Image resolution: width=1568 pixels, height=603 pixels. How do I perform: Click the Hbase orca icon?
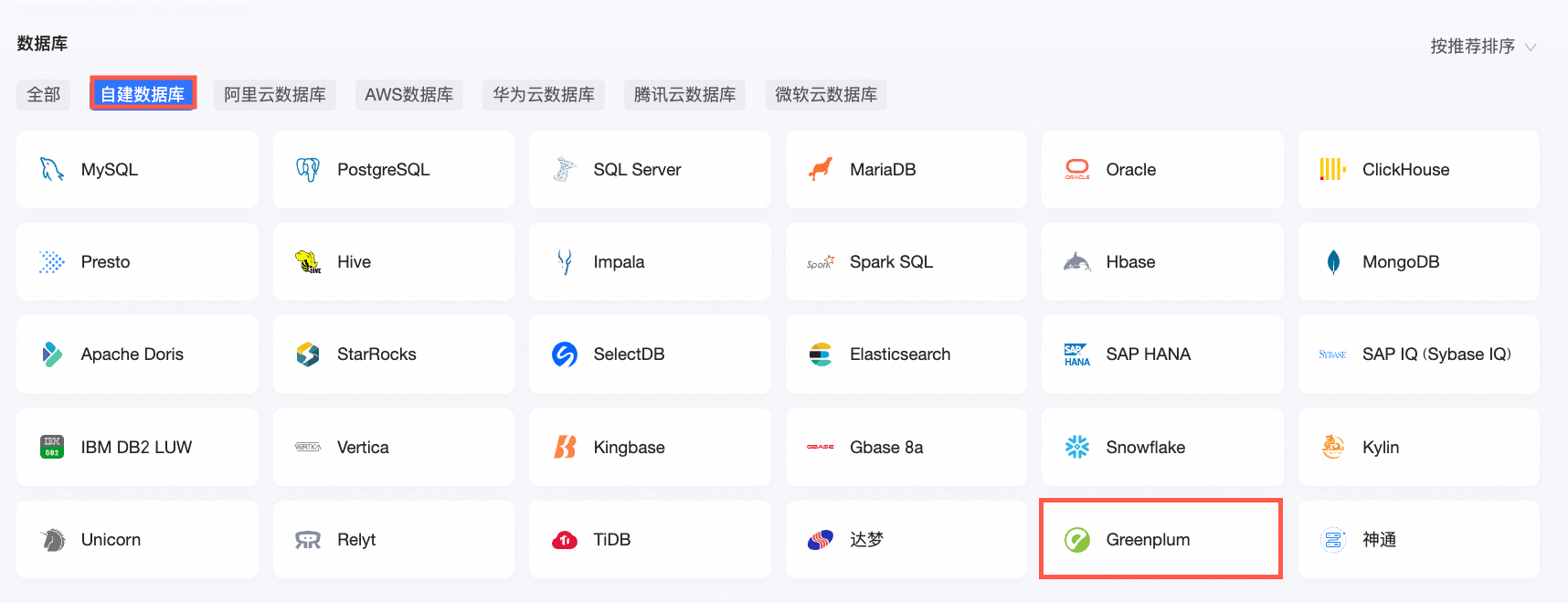(x=1077, y=262)
